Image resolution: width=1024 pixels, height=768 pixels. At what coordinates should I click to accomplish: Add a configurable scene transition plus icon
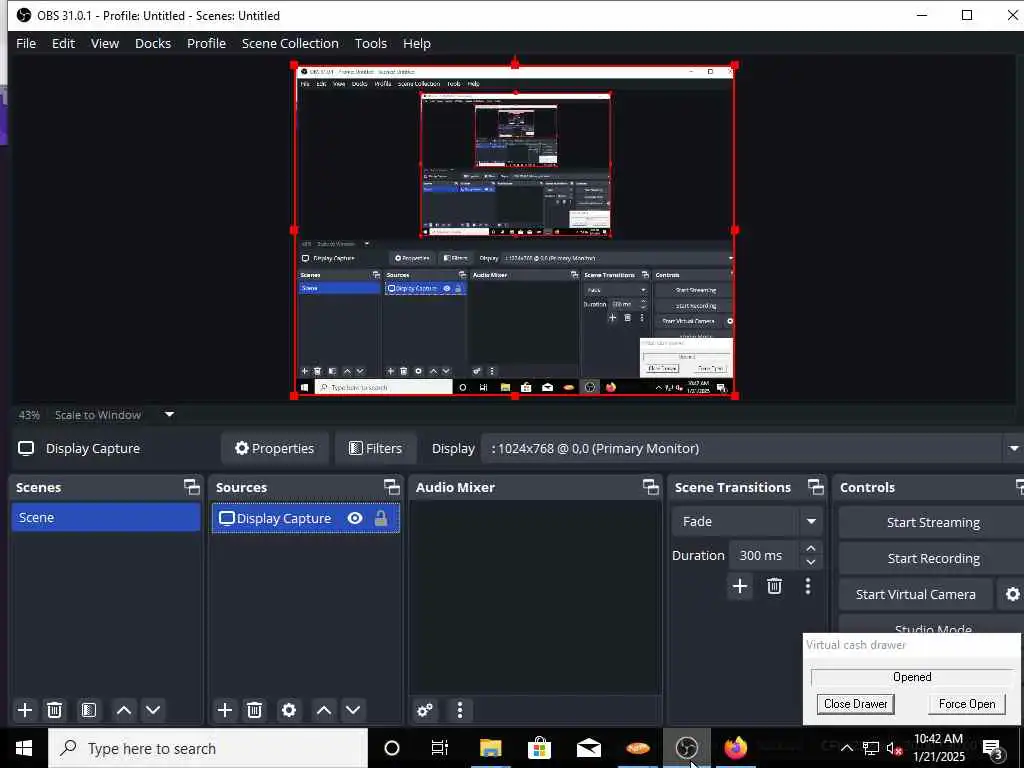pyautogui.click(x=740, y=586)
